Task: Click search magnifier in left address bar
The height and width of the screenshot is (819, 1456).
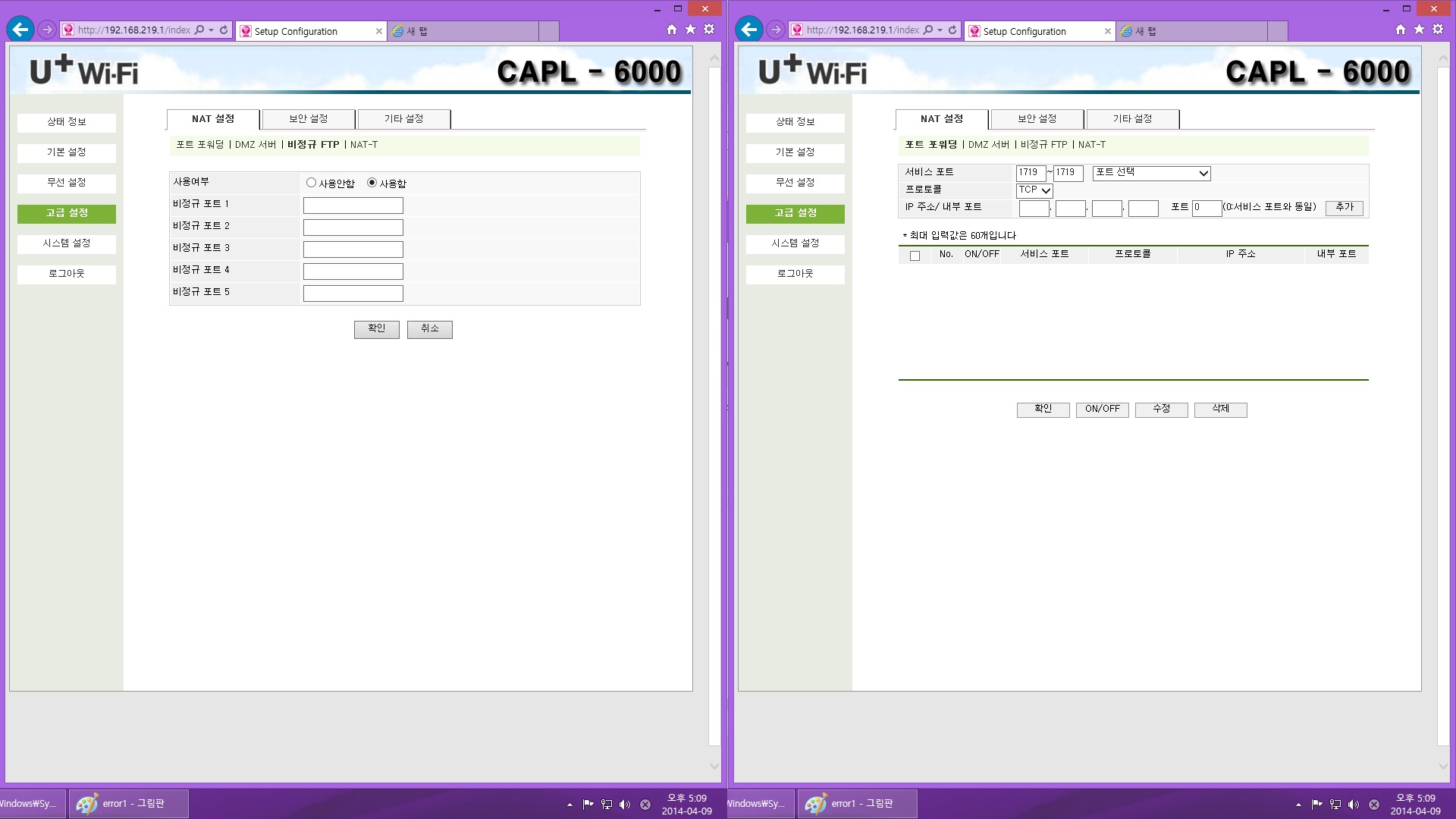Action: [x=199, y=30]
